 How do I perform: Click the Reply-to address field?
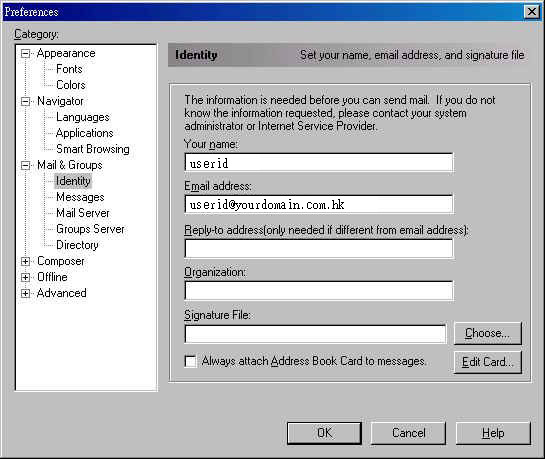point(319,248)
